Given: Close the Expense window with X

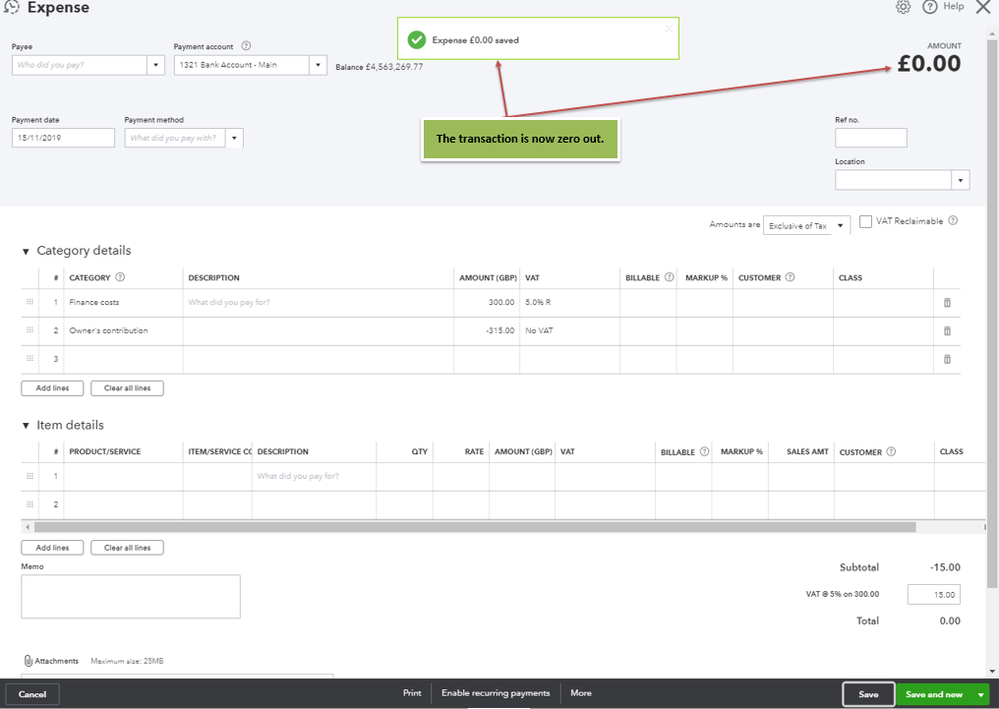Looking at the screenshot, I should coord(983,7).
